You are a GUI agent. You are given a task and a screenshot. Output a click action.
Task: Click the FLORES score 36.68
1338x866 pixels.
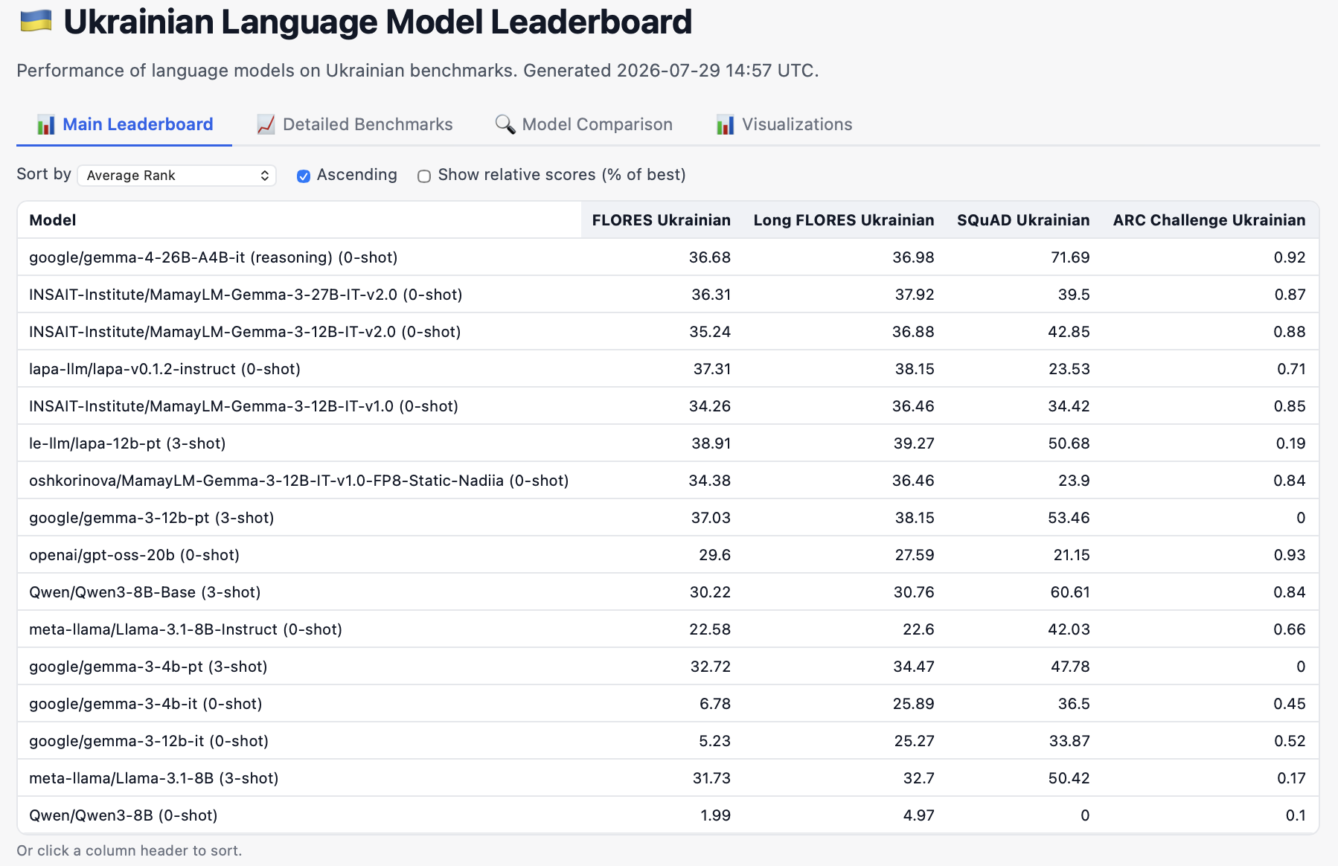(x=710, y=257)
